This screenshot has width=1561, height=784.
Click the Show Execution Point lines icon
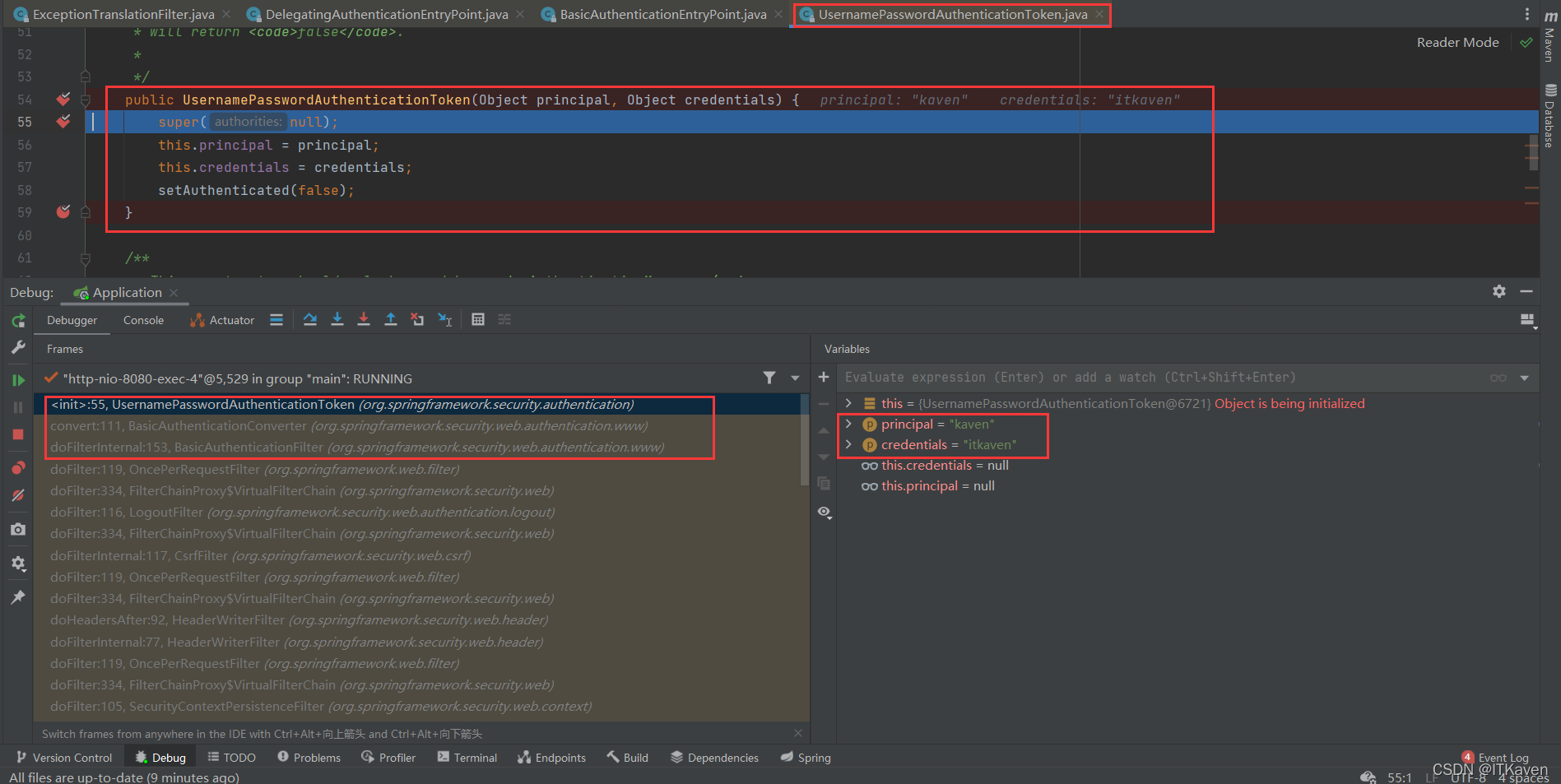coord(276,320)
